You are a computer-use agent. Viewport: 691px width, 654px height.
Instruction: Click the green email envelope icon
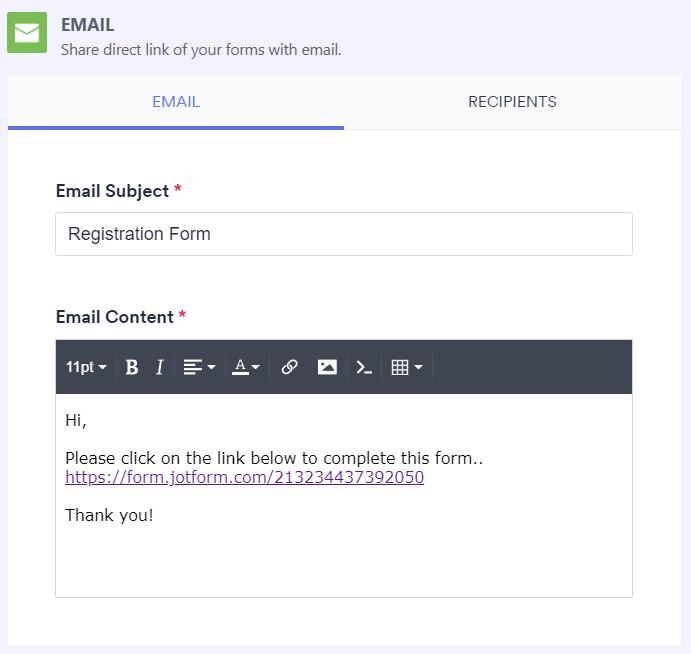click(27, 34)
